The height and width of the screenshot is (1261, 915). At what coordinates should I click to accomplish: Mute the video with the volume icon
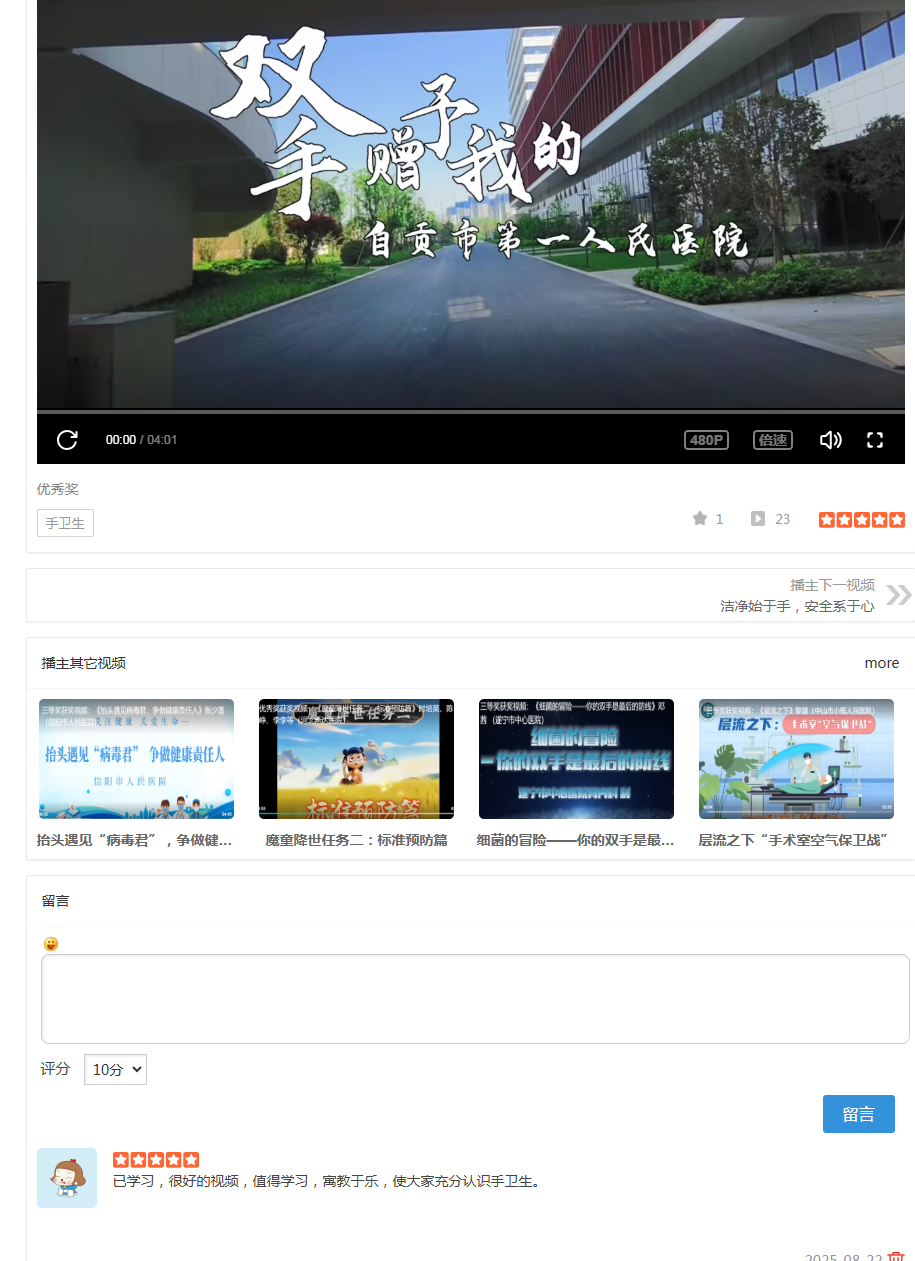click(x=830, y=440)
